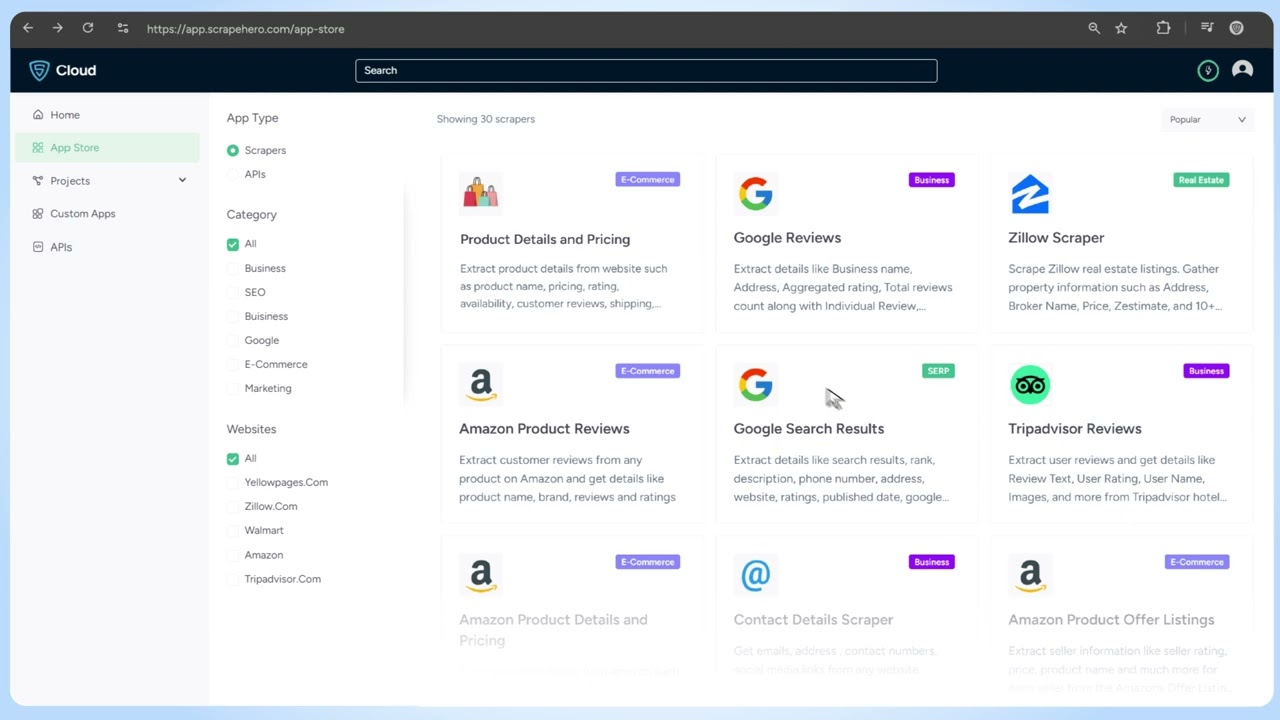
Task: Open the browser extensions puzzle icon
Action: tap(1163, 28)
